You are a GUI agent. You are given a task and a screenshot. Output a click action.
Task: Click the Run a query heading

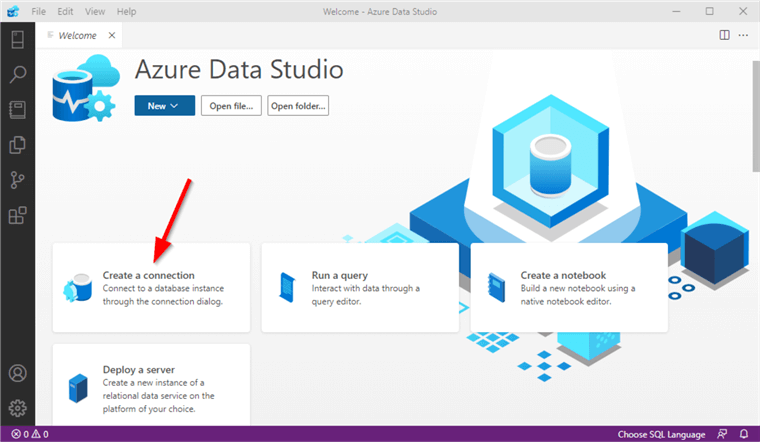[x=340, y=275]
